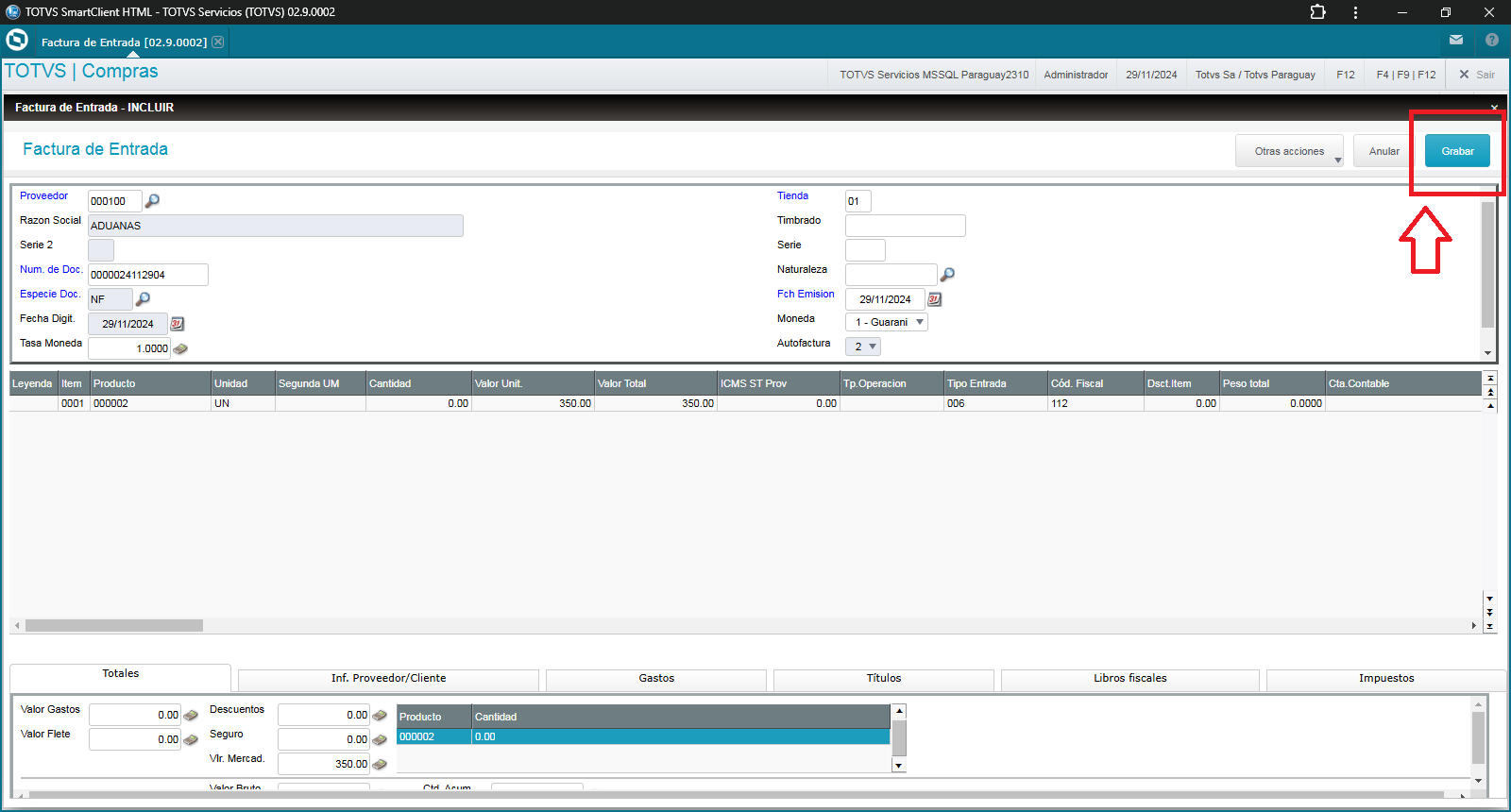Switch to Inf. Proveedor/Cliente tab

tap(388, 679)
